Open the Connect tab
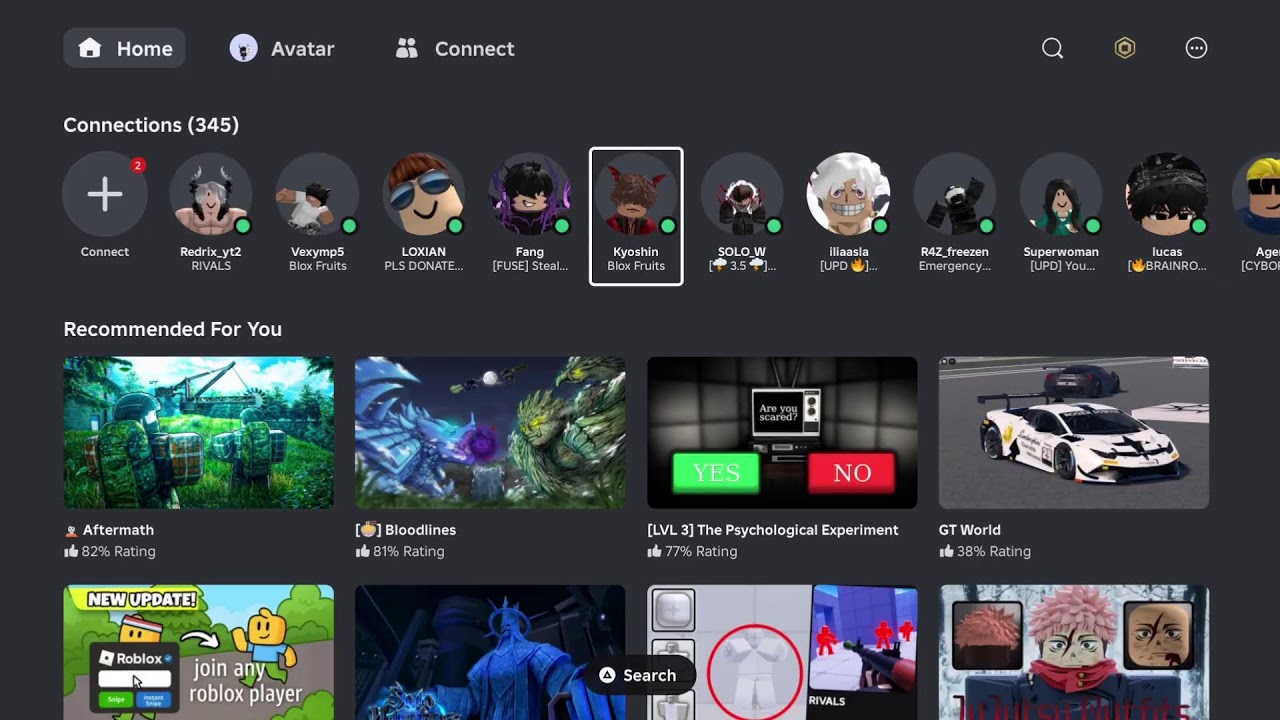Image resolution: width=1280 pixels, height=720 pixels. (x=454, y=48)
